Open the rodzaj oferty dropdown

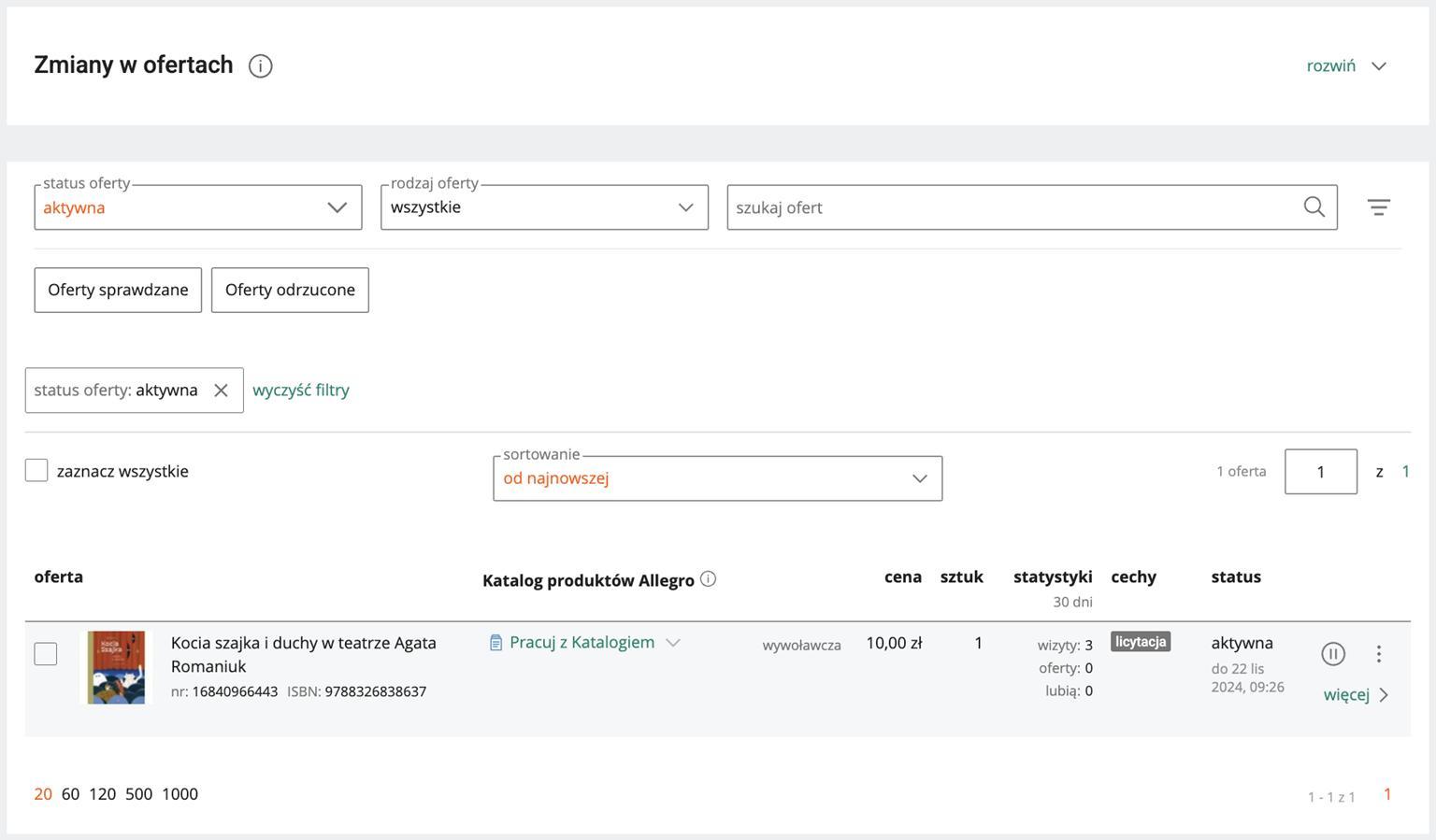pyautogui.click(x=544, y=207)
